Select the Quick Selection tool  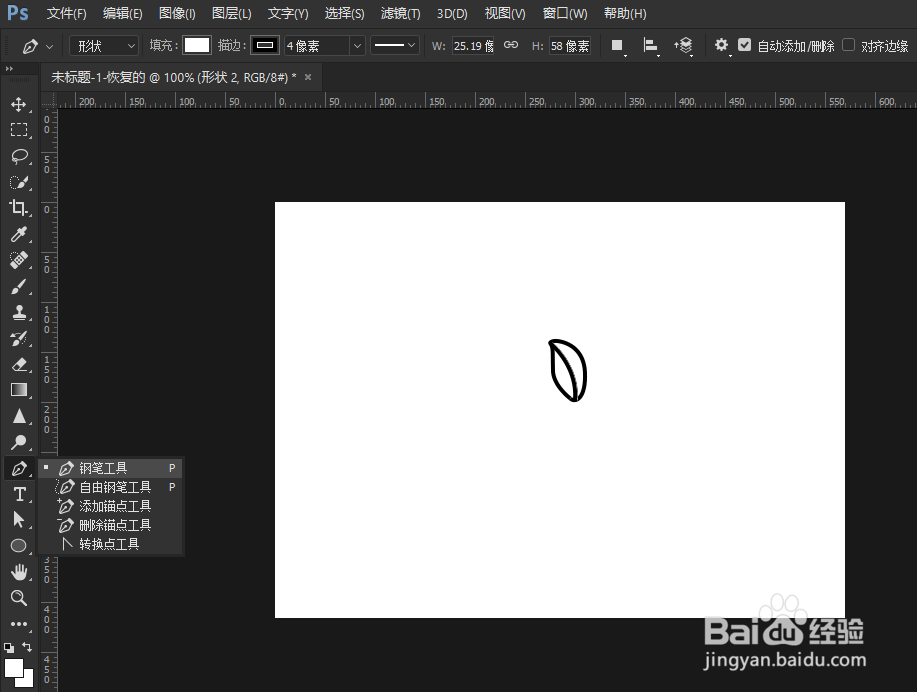[x=19, y=183]
